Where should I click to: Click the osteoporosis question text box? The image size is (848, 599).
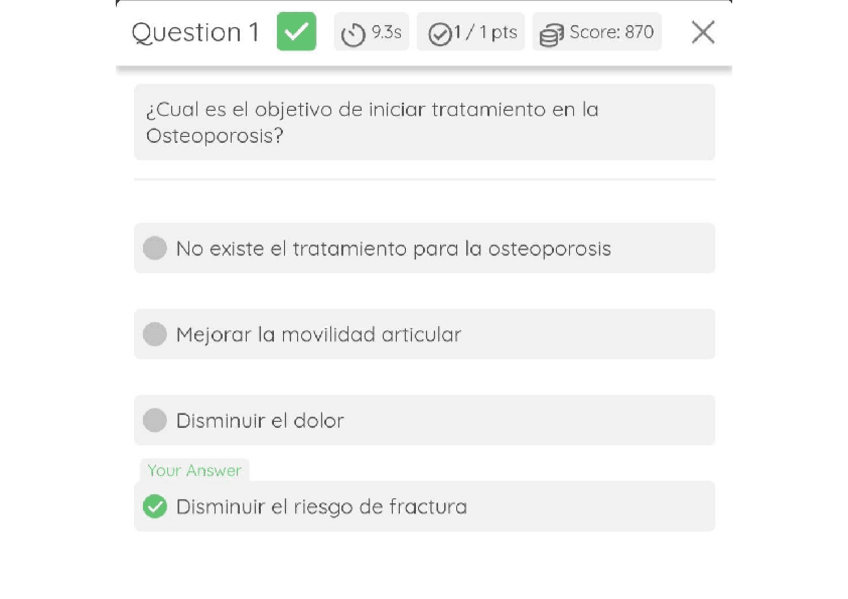[424, 122]
